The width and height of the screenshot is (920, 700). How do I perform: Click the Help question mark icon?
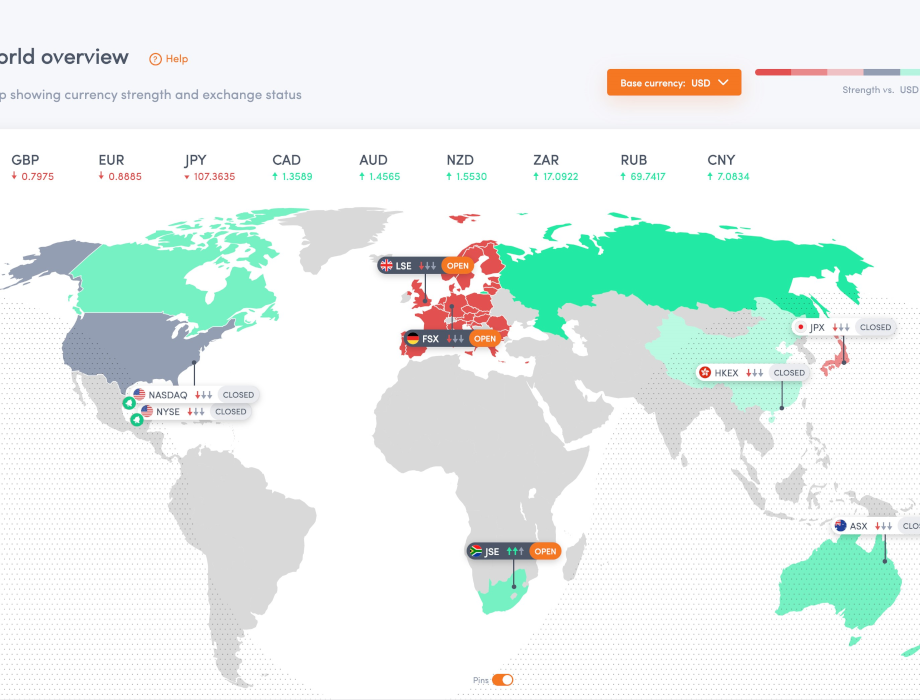(x=155, y=59)
